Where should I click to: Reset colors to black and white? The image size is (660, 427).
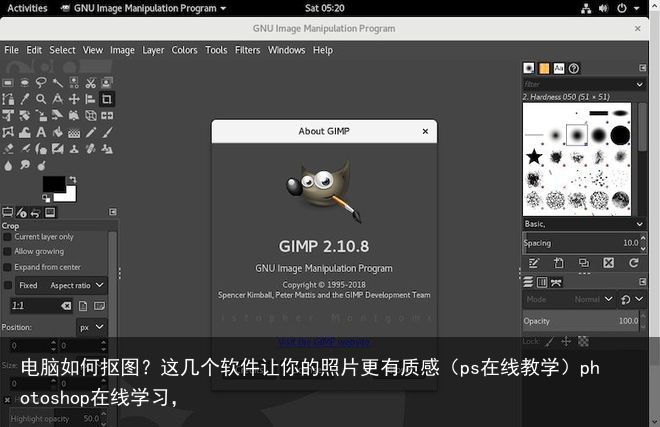coord(46,198)
